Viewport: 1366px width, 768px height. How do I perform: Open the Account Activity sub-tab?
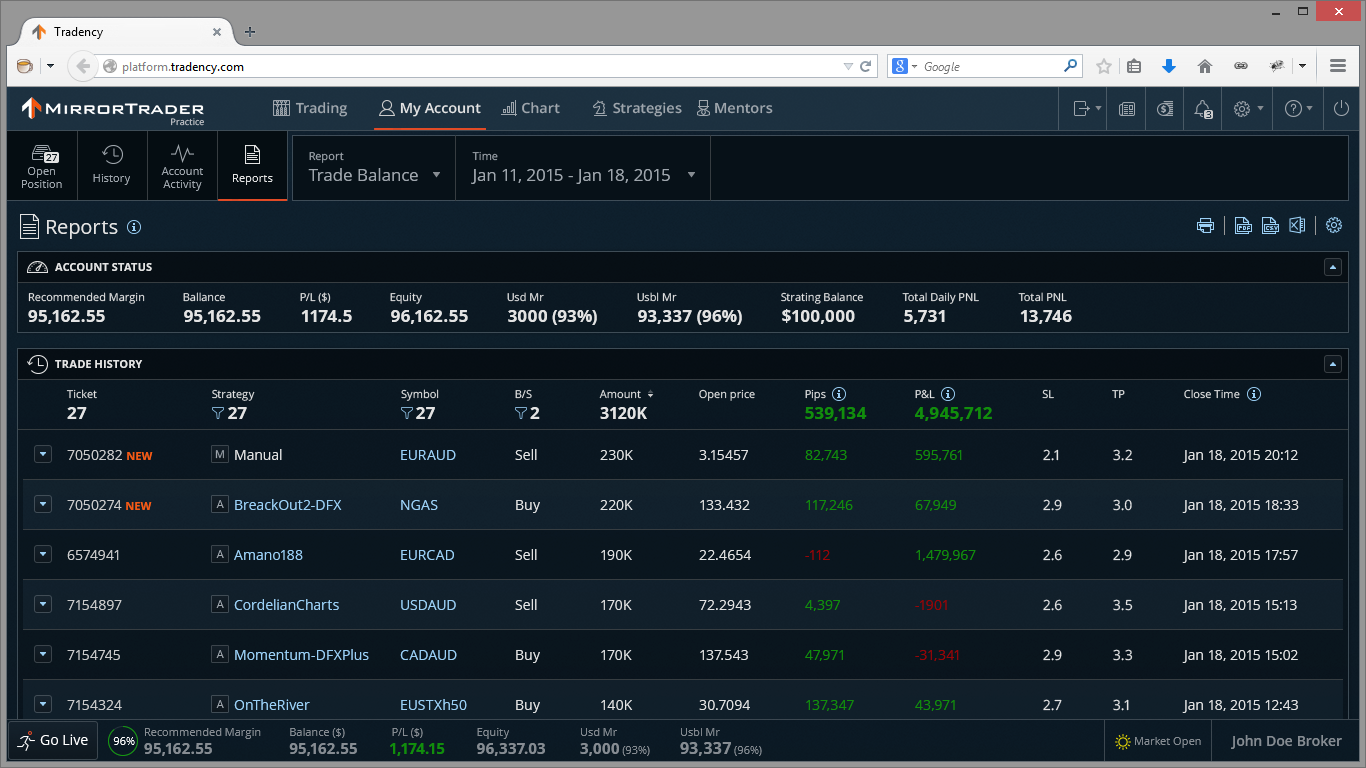tap(182, 167)
